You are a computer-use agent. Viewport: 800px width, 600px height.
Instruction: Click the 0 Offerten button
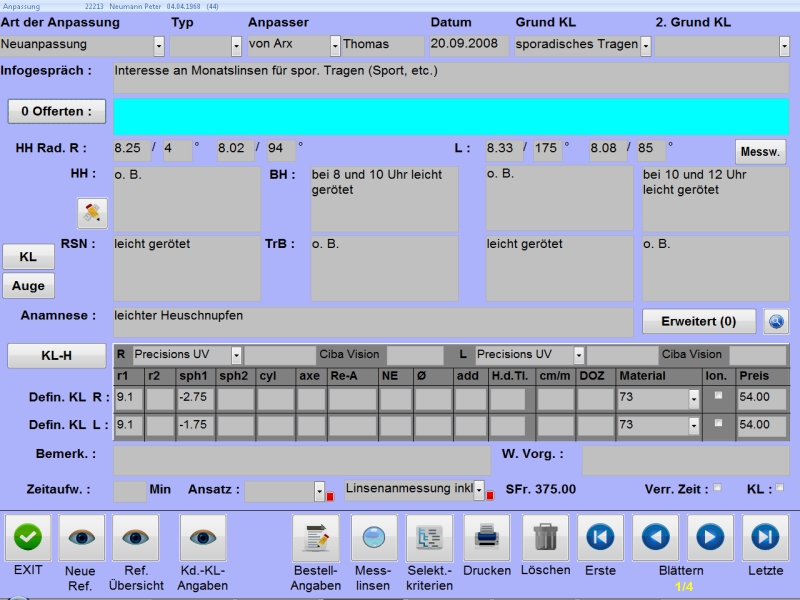[x=57, y=111]
